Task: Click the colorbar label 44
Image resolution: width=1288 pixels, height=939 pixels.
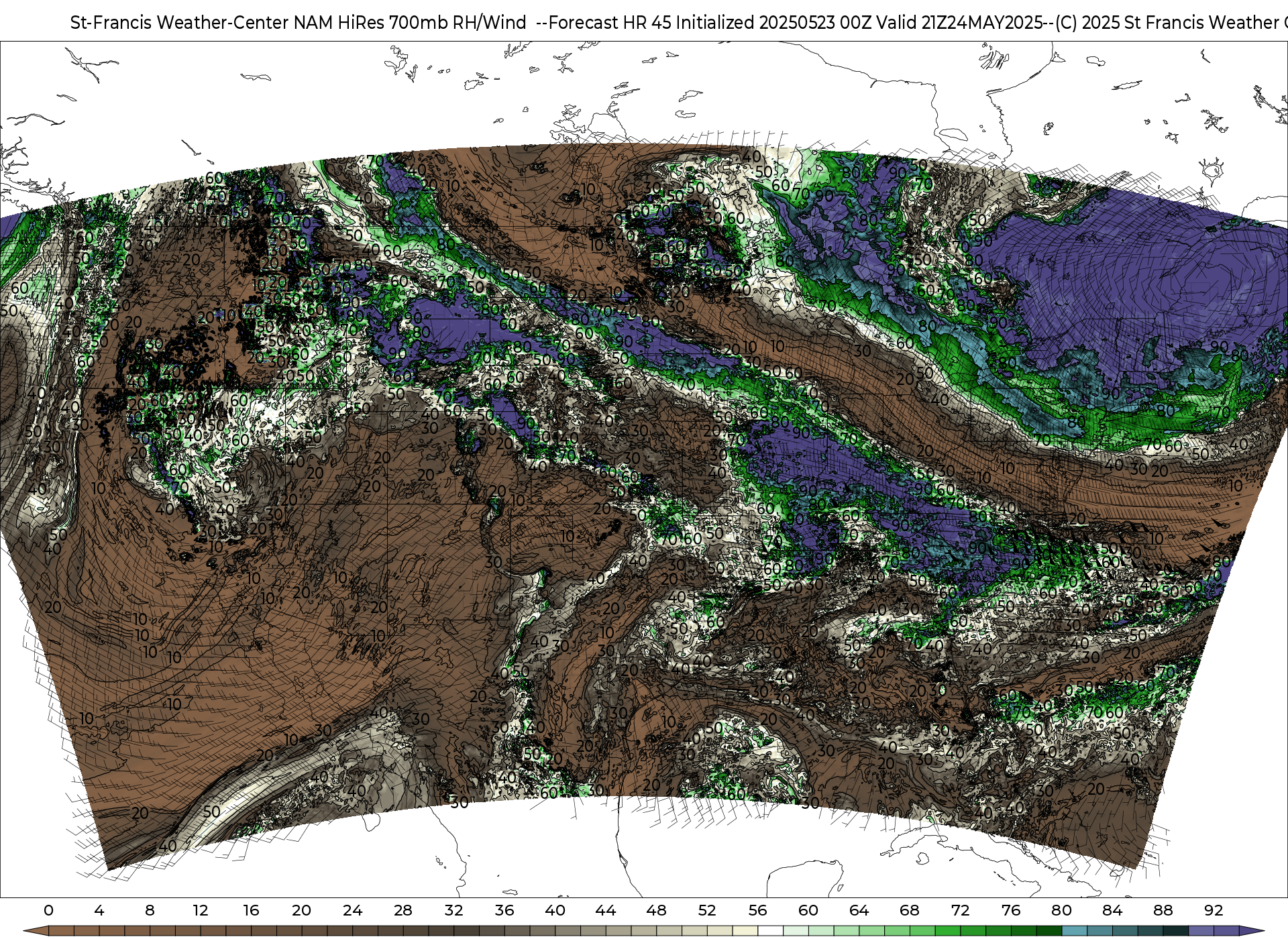Action: (606, 910)
